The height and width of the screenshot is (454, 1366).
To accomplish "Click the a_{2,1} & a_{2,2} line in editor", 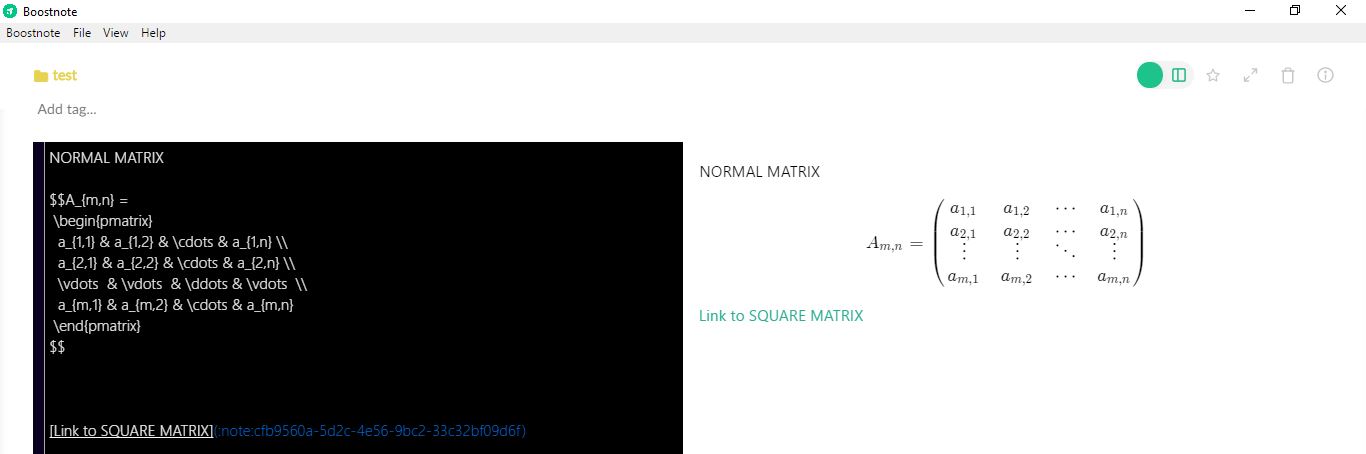I will (x=176, y=263).
